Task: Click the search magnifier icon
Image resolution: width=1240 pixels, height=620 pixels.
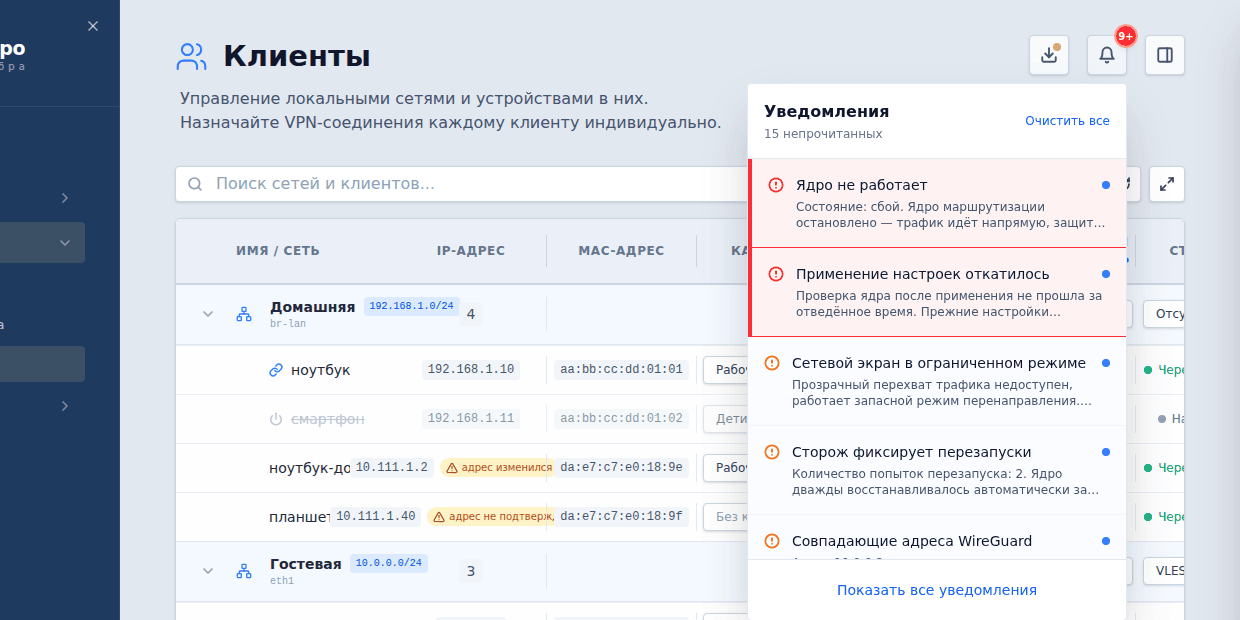Action: point(195,184)
